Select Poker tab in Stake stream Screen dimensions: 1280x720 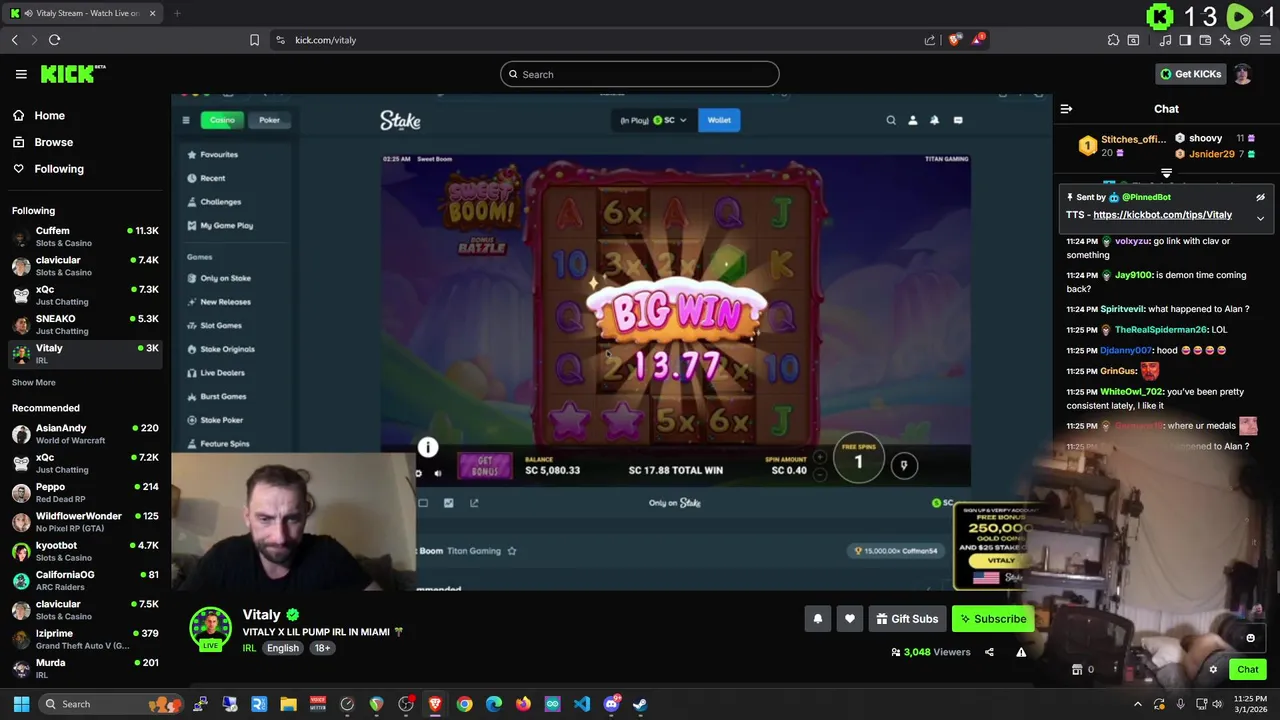click(x=269, y=120)
